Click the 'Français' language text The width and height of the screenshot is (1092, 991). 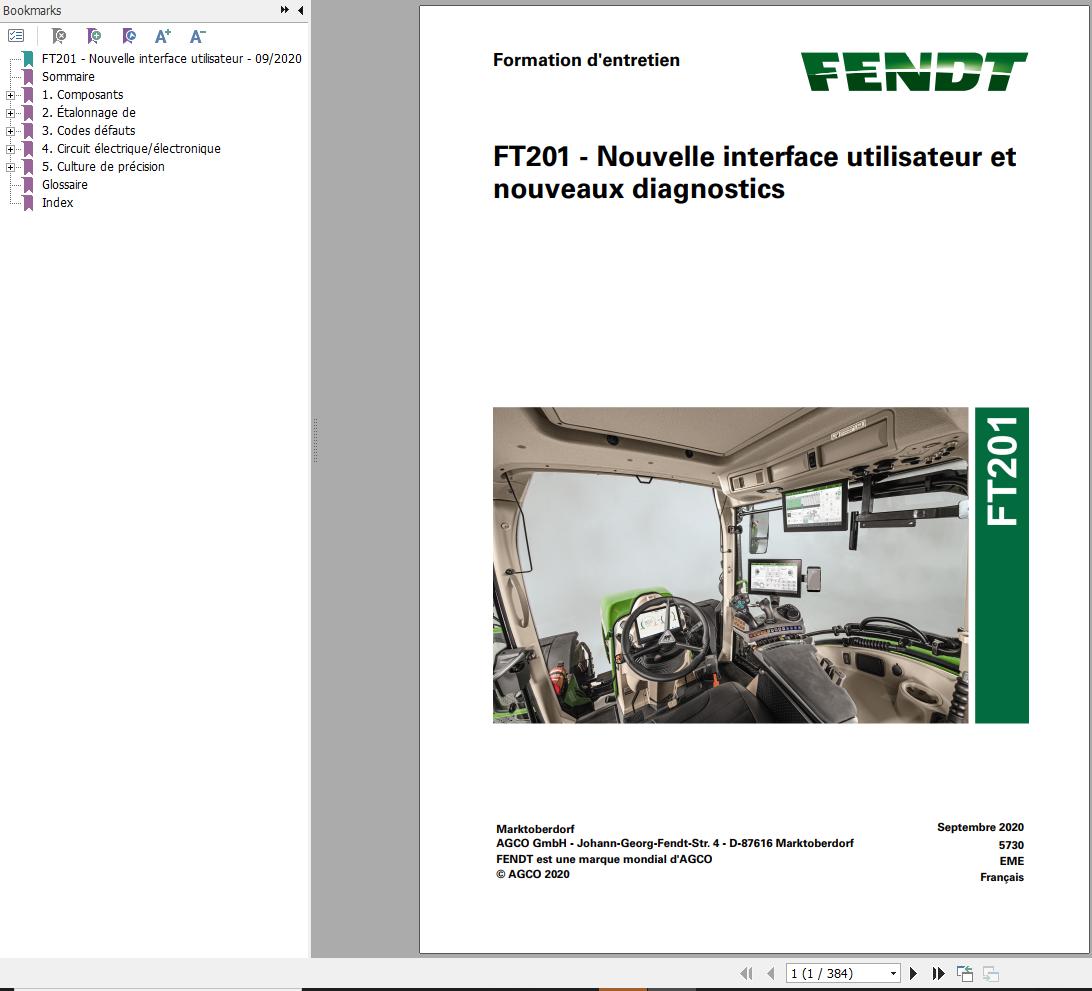1001,877
